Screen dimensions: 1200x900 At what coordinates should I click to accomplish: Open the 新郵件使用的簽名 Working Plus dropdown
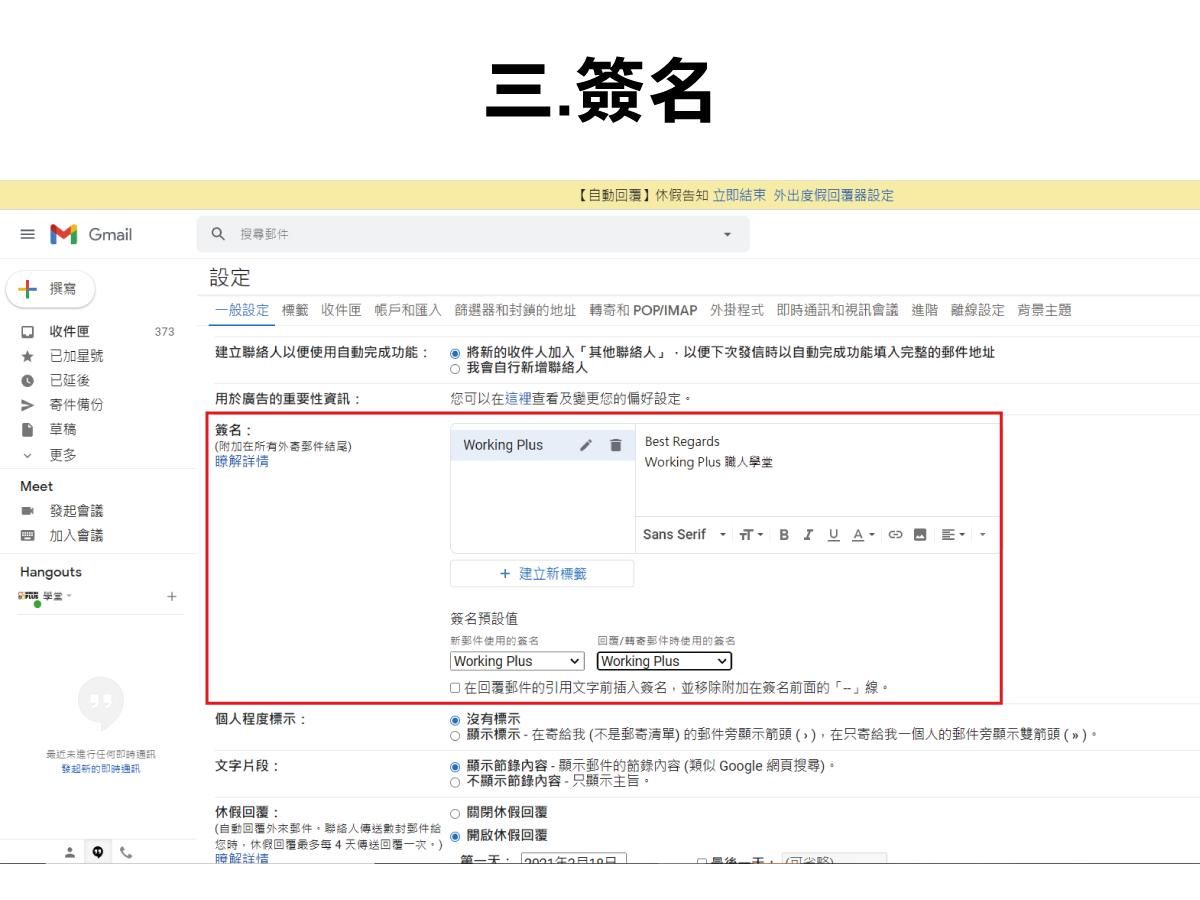point(515,661)
